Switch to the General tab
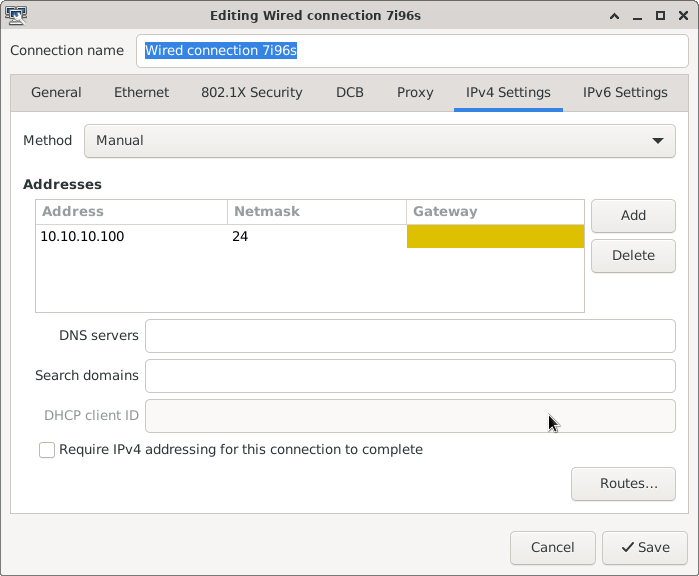This screenshot has width=699, height=576. tap(56, 92)
